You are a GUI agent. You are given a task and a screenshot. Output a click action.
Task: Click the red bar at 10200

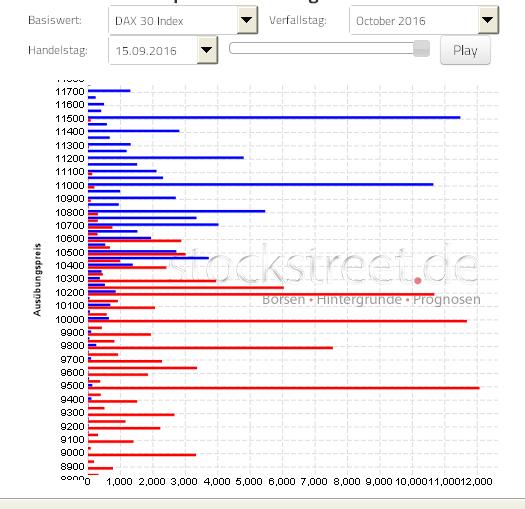(x=261, y=294)
